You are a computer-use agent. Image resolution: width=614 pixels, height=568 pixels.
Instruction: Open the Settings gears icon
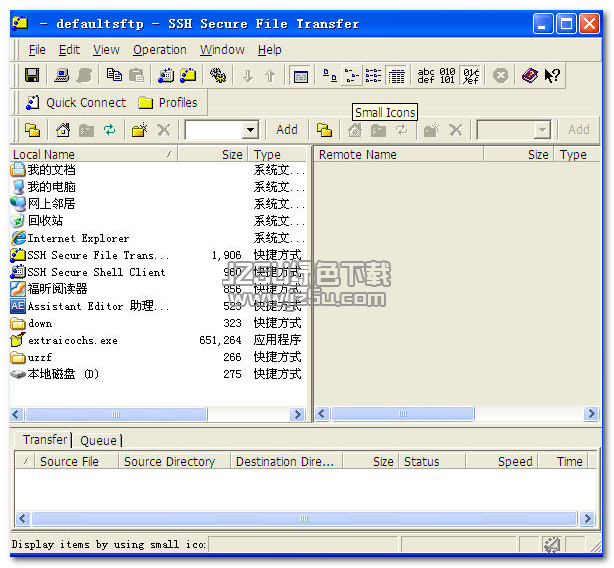point(218,75)
